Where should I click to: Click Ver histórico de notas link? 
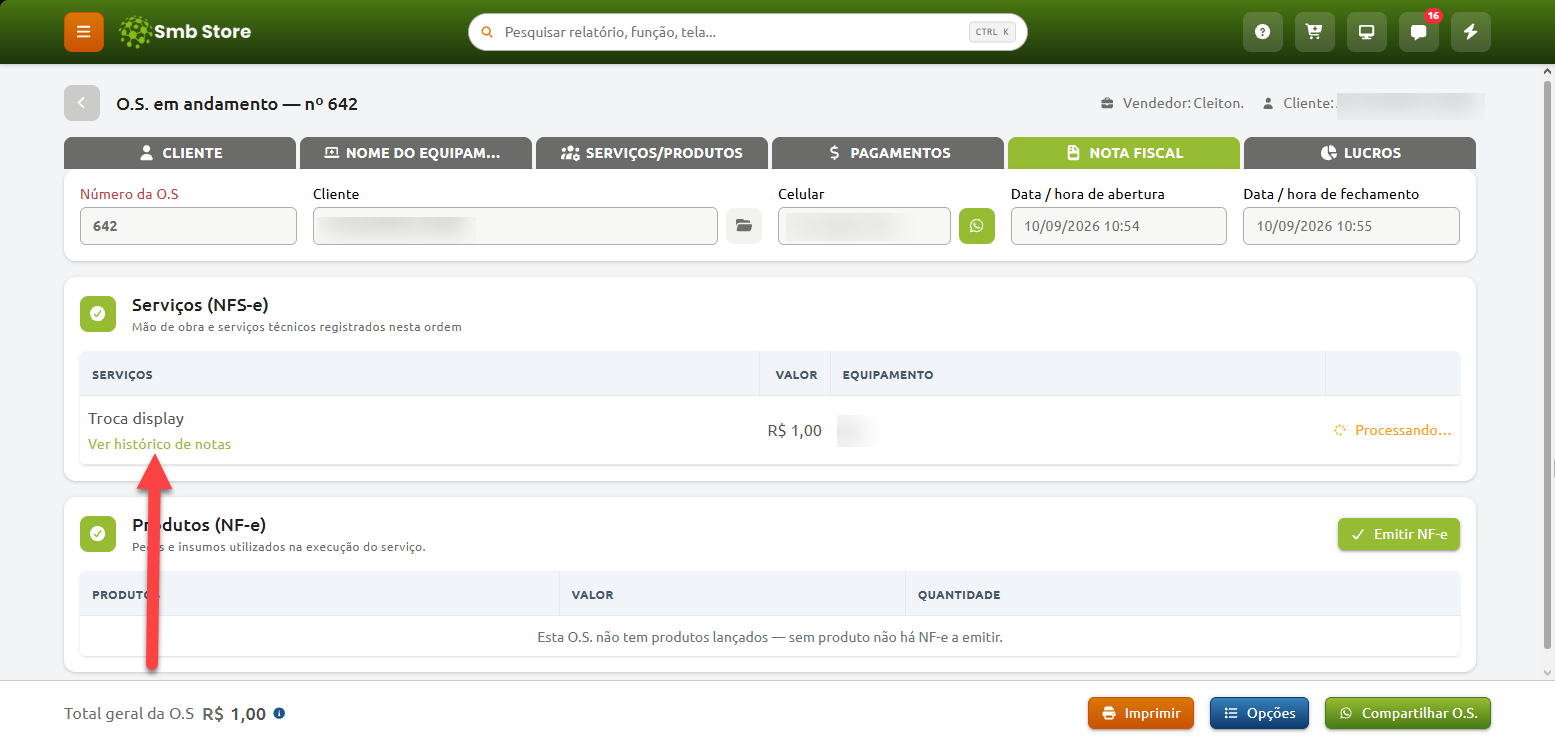[159, 444]
